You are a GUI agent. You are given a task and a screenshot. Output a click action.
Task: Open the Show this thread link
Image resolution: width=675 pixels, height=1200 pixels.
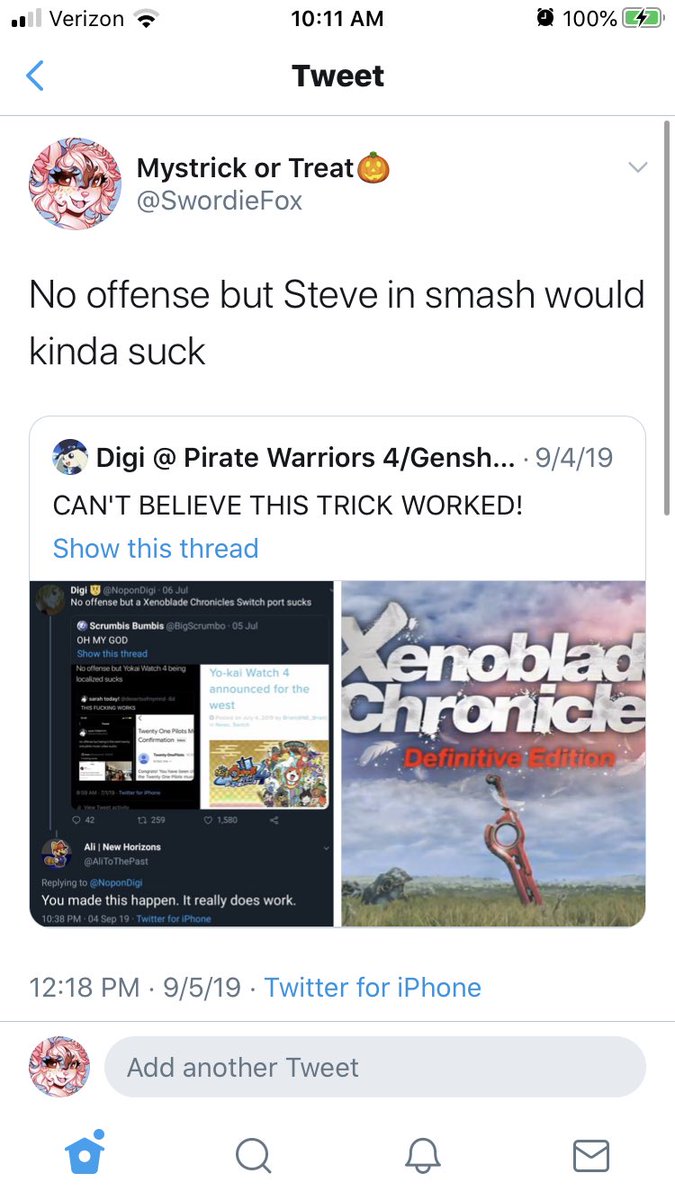click(155, 548)
